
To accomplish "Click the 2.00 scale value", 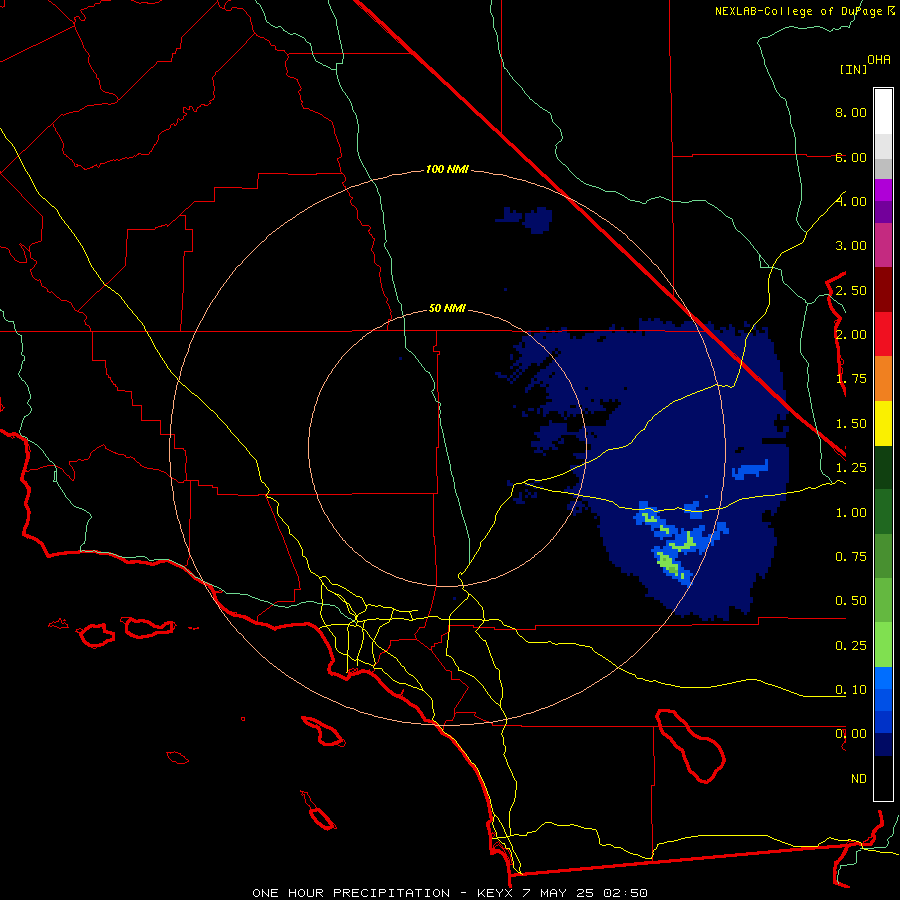I will click(x=851, y=335).
